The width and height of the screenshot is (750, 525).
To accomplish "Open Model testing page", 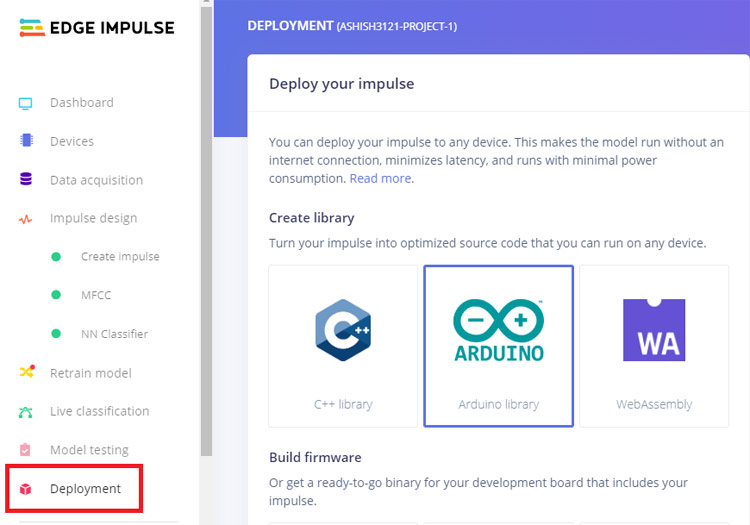I will (x=89, y=450).
